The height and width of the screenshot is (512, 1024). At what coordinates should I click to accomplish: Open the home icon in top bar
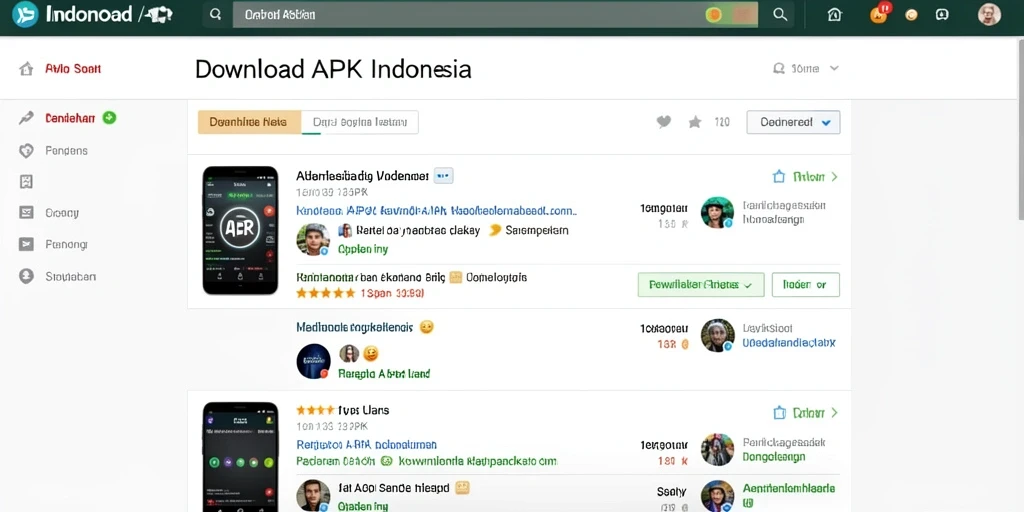(x=834, y=14)
